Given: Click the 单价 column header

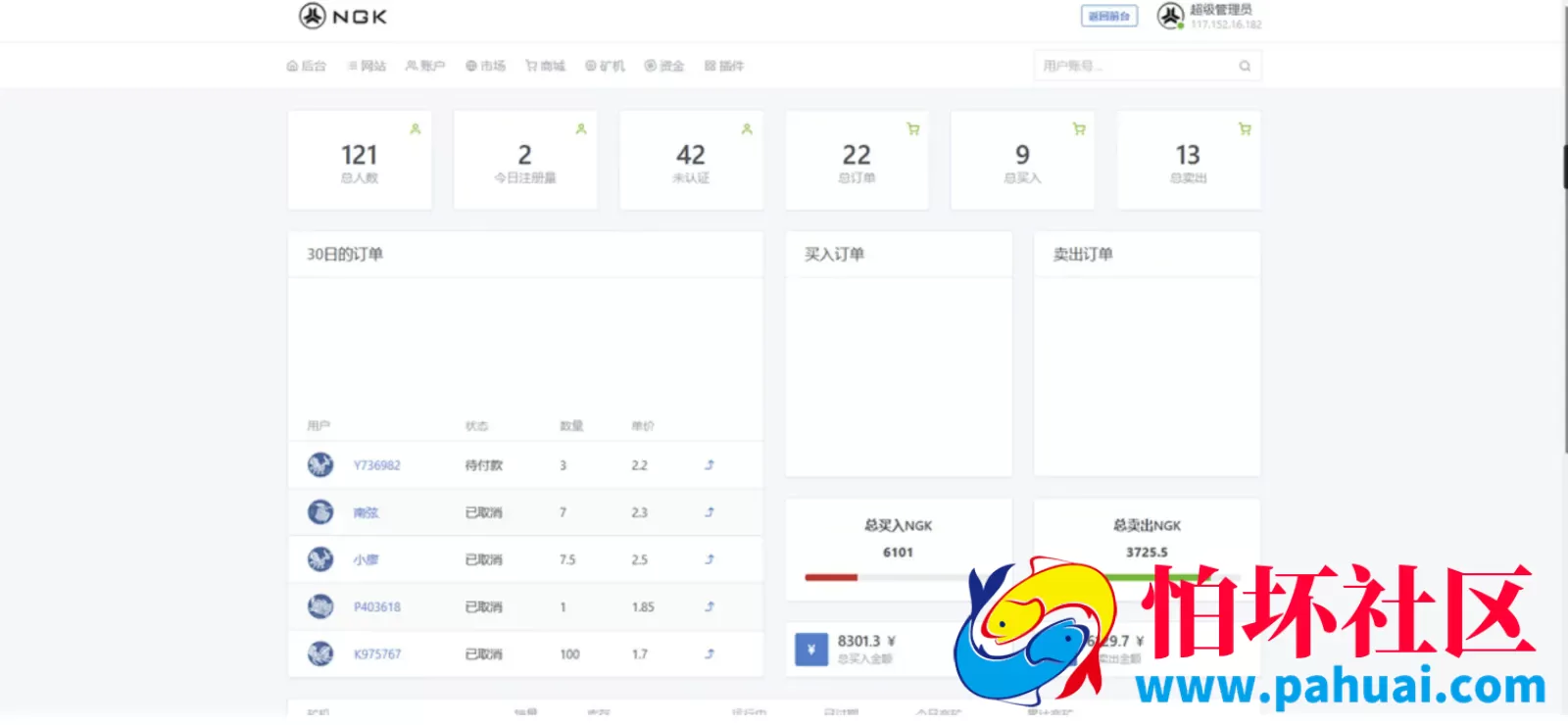Looking at the screenshot, I should [643, 426].
